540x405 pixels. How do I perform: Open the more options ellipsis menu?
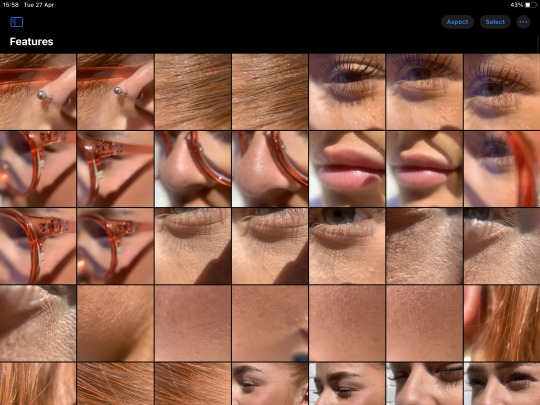click(523, 22)
